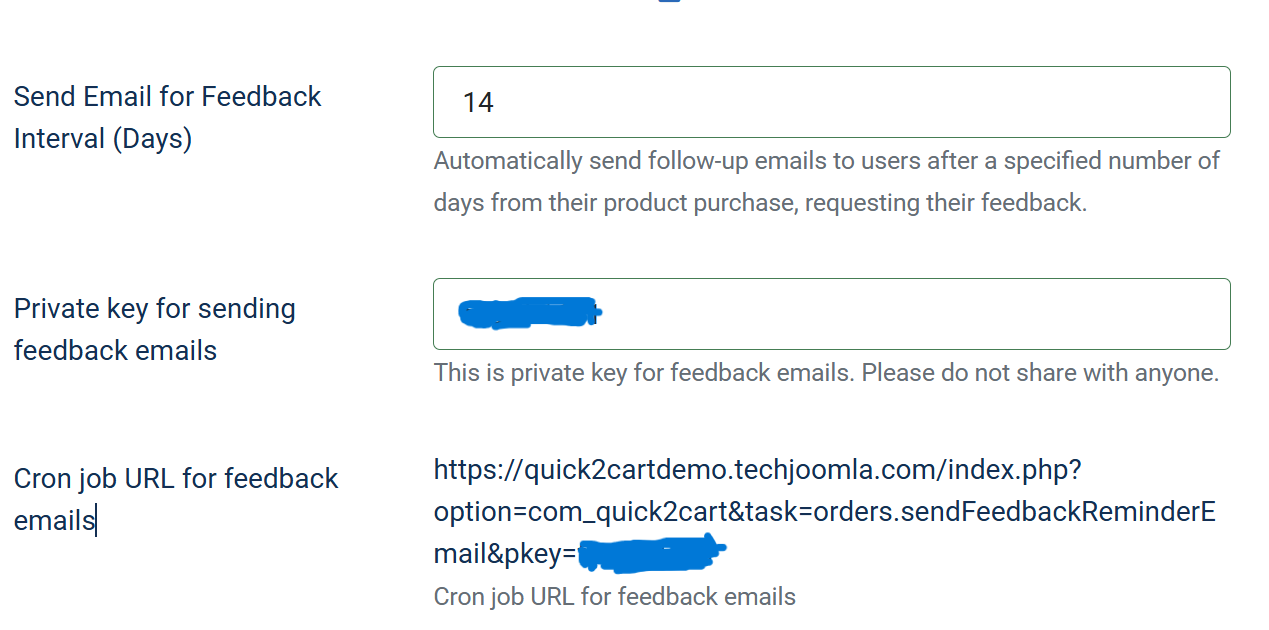Click the "Interval (Days)" label text
This screenshot has height=630, width=1269.
[102, 138]
